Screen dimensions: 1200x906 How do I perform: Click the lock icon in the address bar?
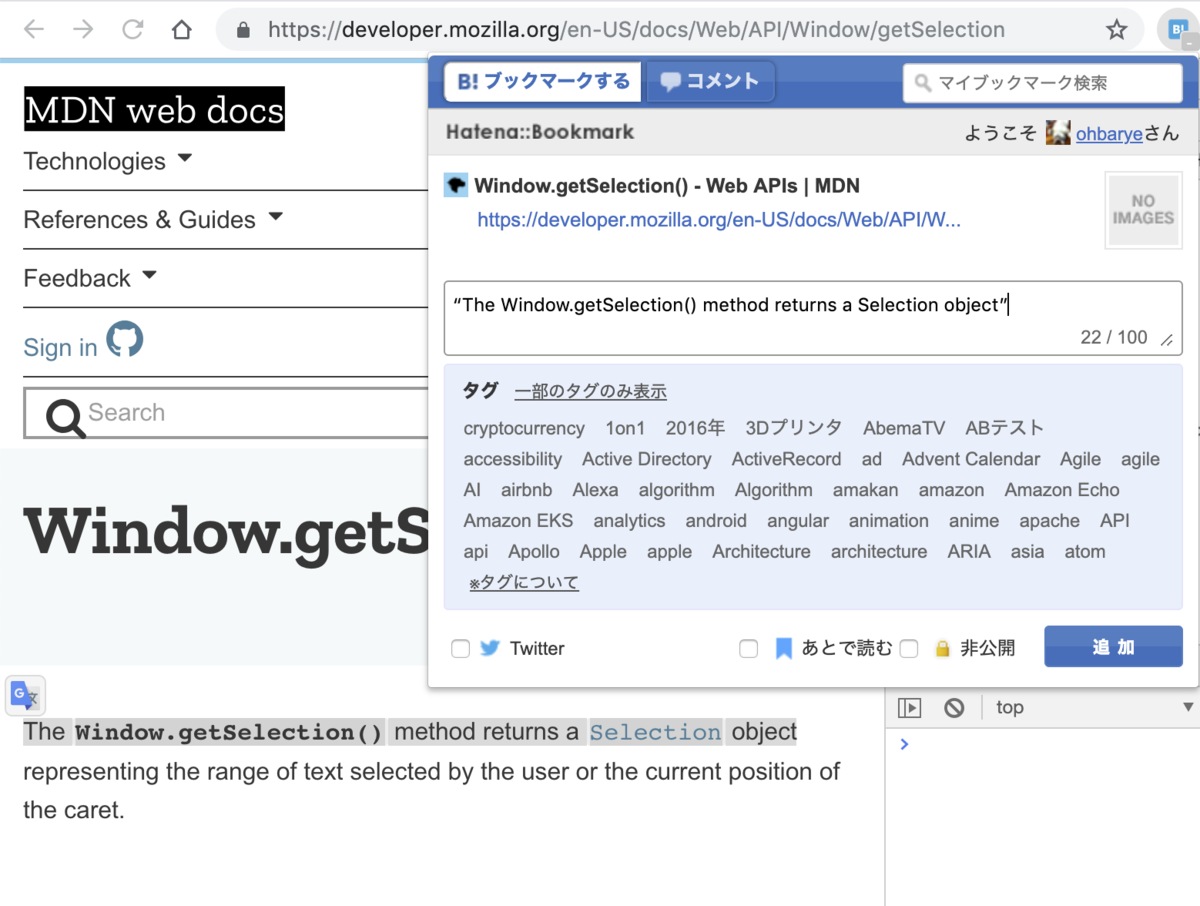243,30
